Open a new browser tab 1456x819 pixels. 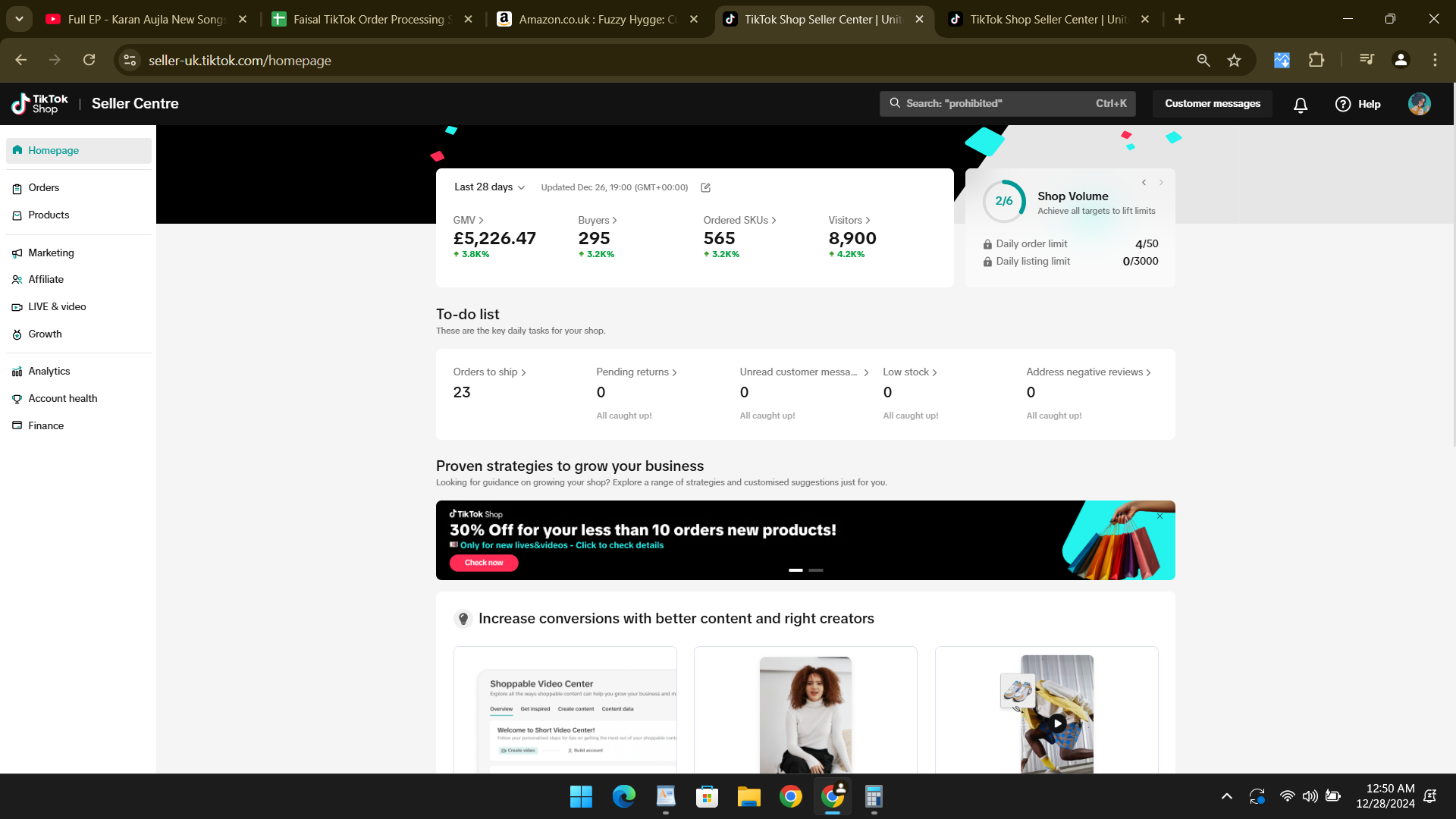tap(1180, 19)
